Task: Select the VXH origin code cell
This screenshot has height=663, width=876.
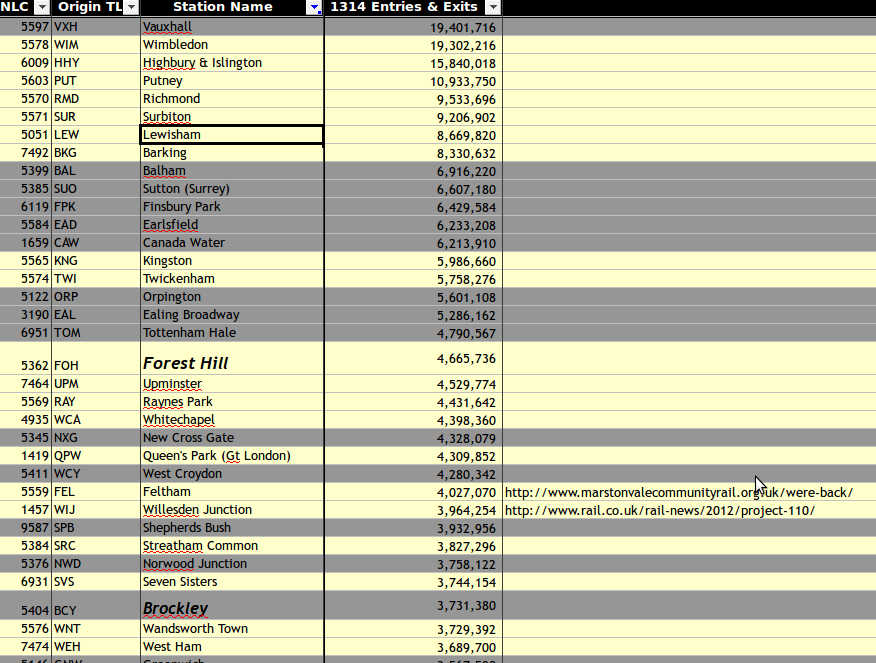Action: pos(95,27)
